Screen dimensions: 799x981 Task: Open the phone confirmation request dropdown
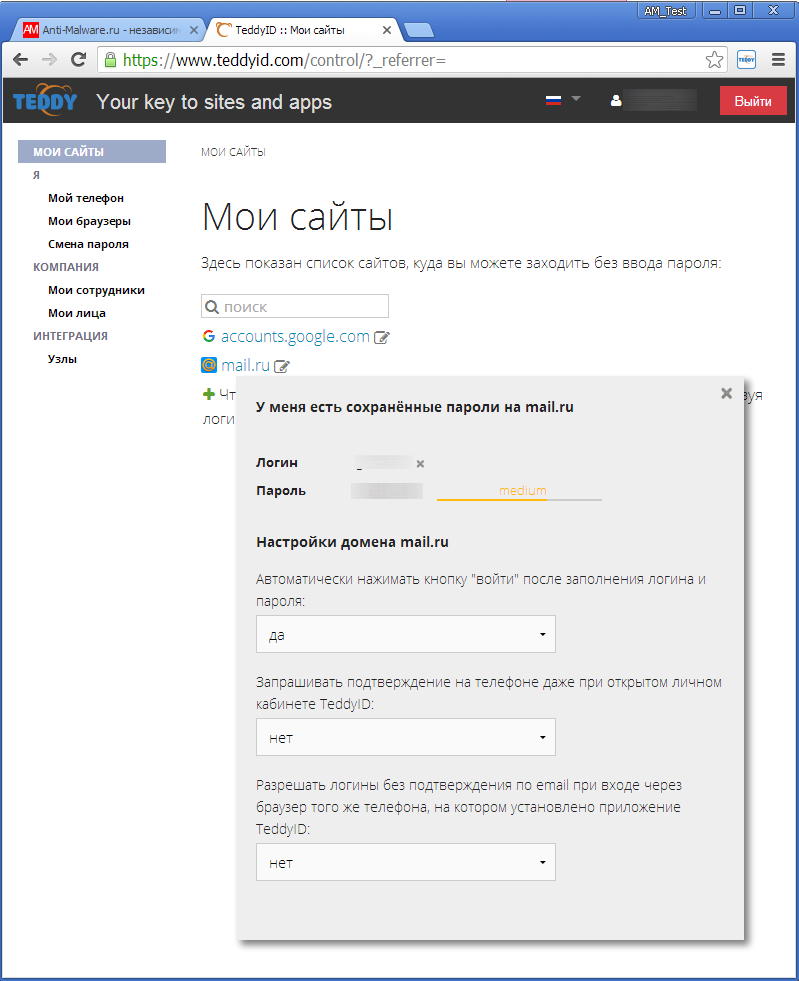[x=405, y=738]
